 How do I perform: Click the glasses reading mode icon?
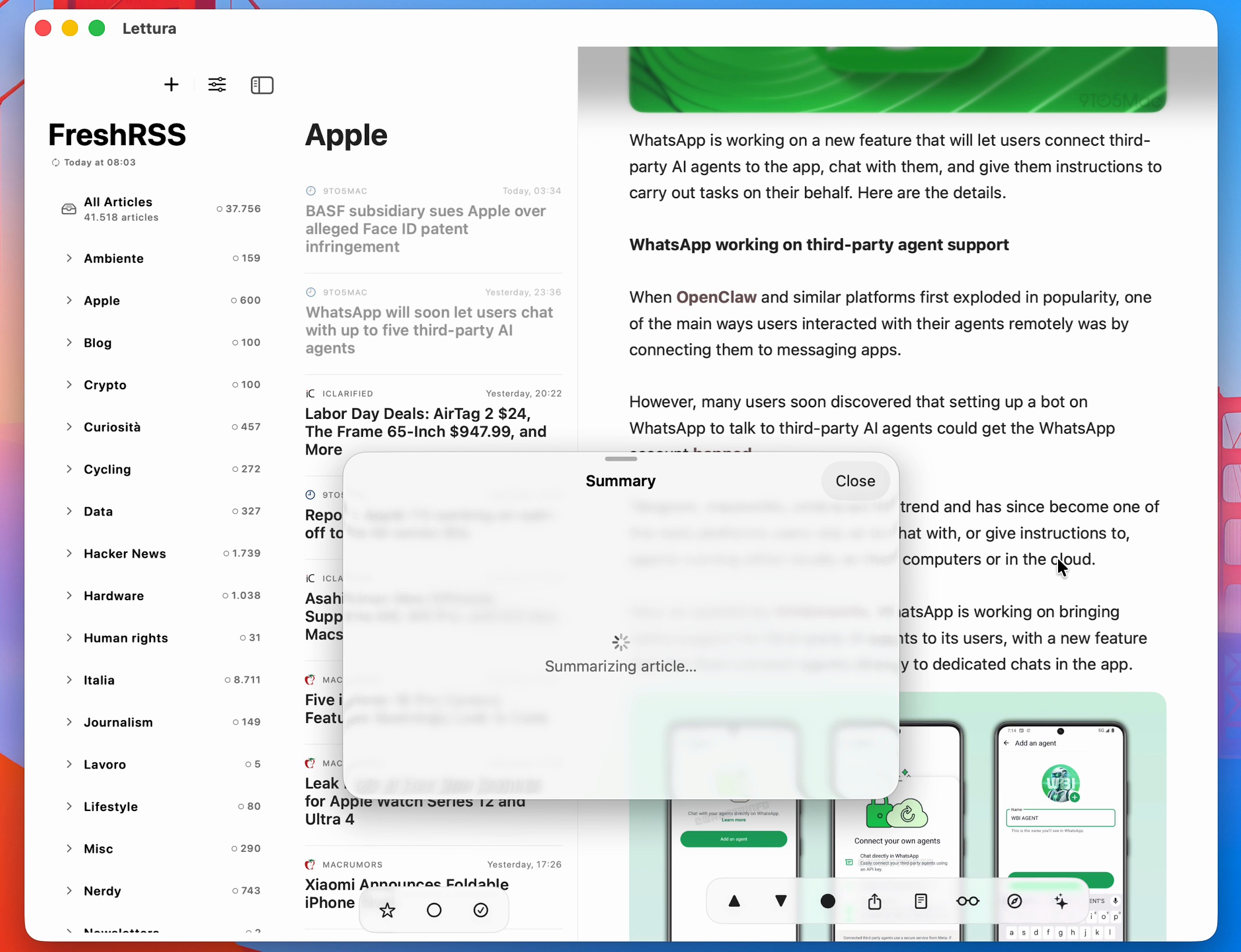[968, 901]
